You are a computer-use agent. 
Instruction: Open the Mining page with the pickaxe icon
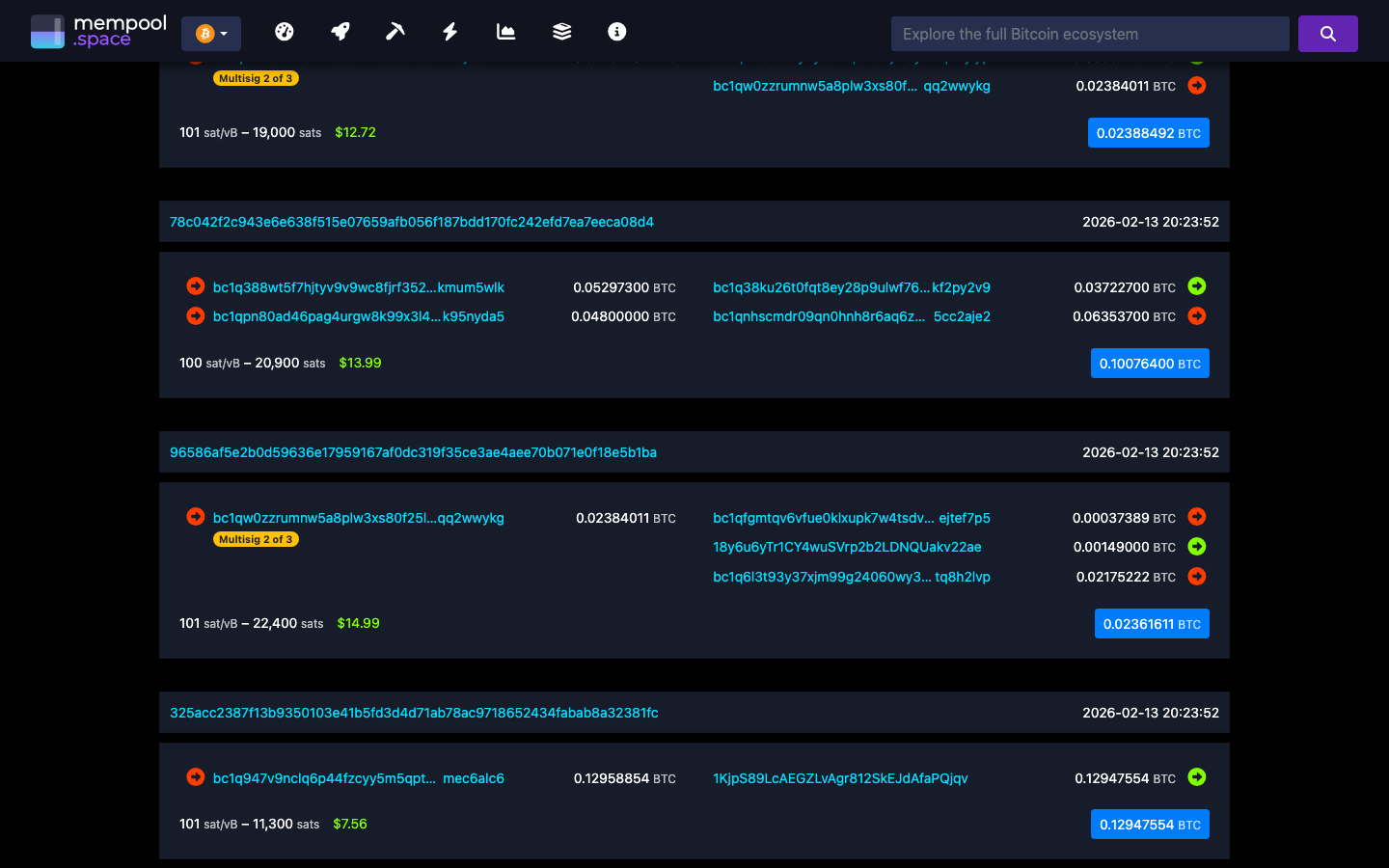(x=395, y=31)
